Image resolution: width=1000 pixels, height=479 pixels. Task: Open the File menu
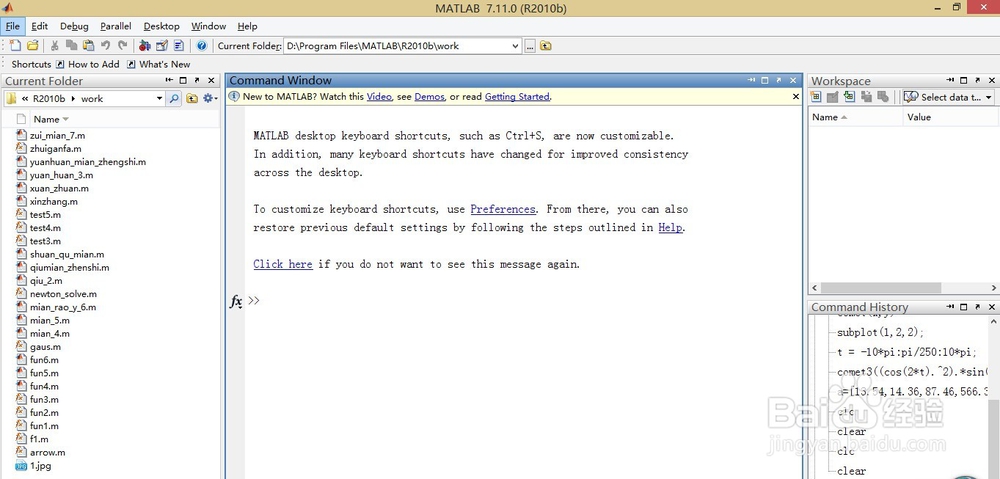(13, 26)
